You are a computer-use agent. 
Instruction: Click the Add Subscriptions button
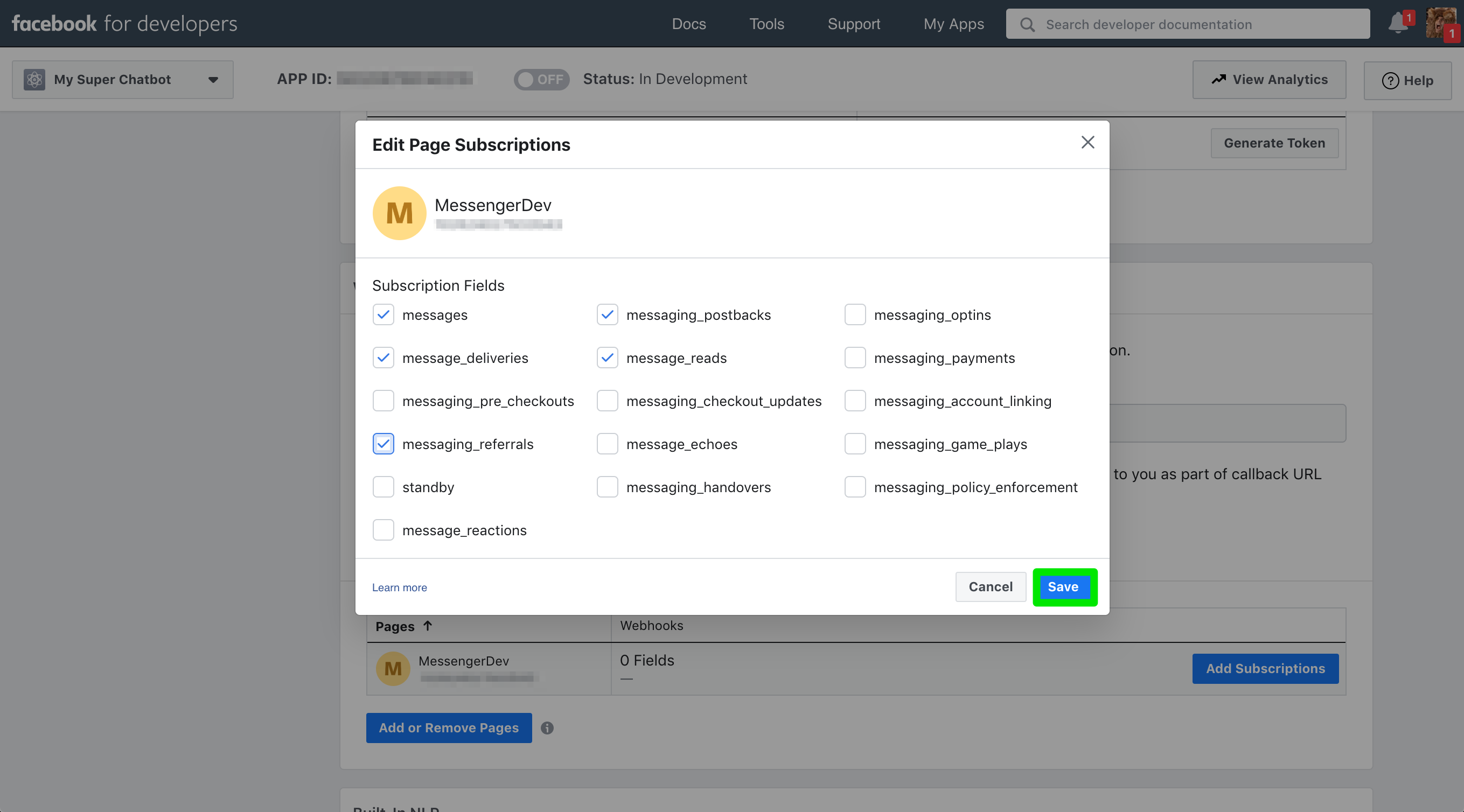pos(1265,669)
